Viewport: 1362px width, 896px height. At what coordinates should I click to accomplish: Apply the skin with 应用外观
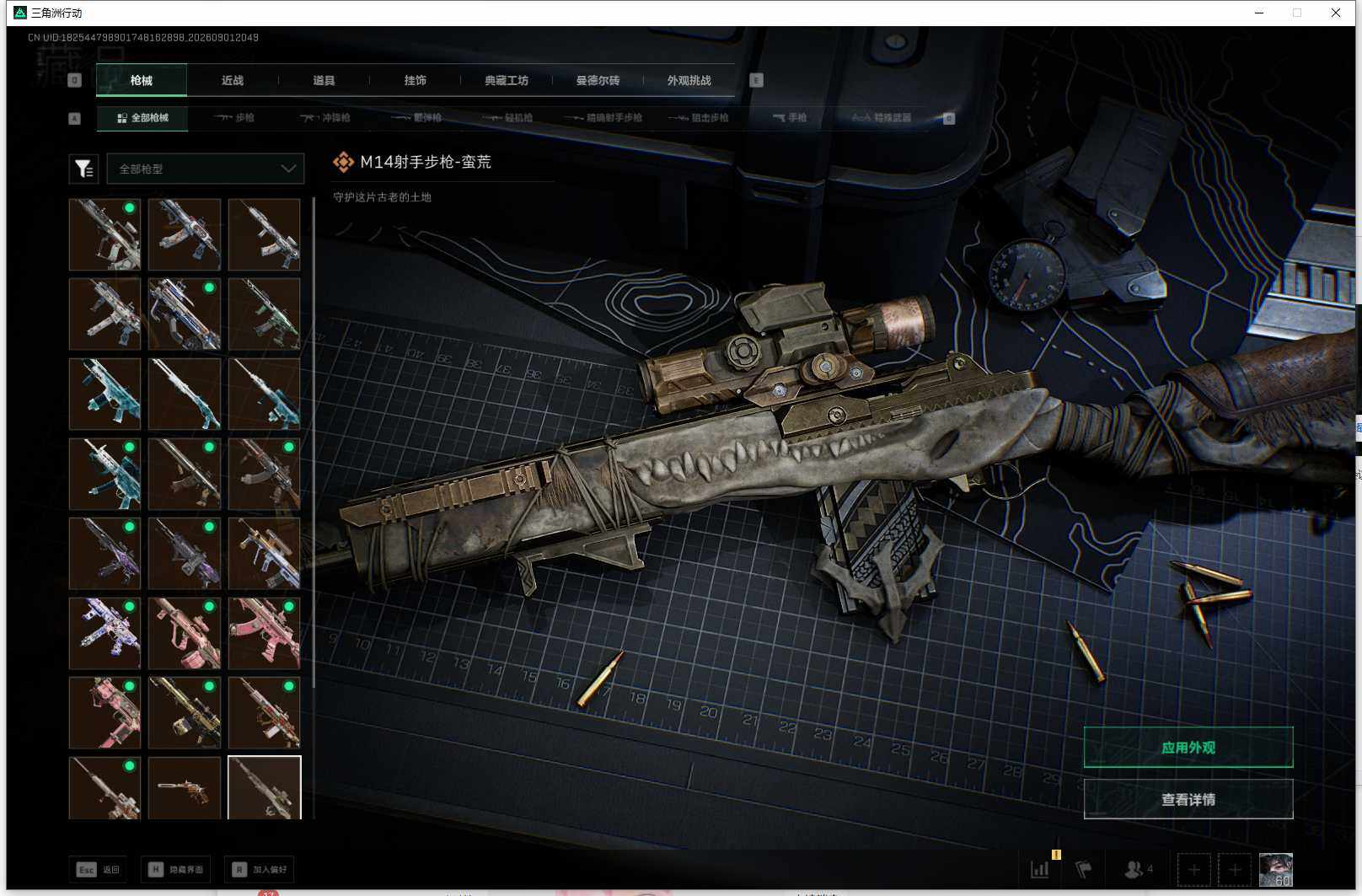tap(1188, 748)
